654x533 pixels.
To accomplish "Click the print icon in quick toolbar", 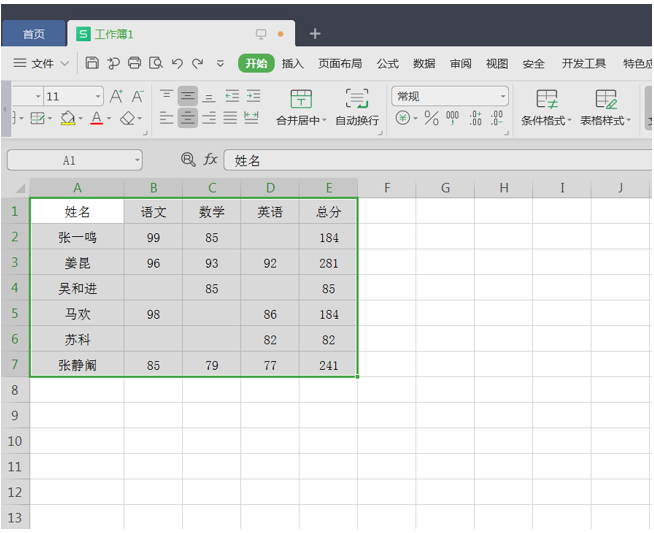I will (x=134, y=63).
